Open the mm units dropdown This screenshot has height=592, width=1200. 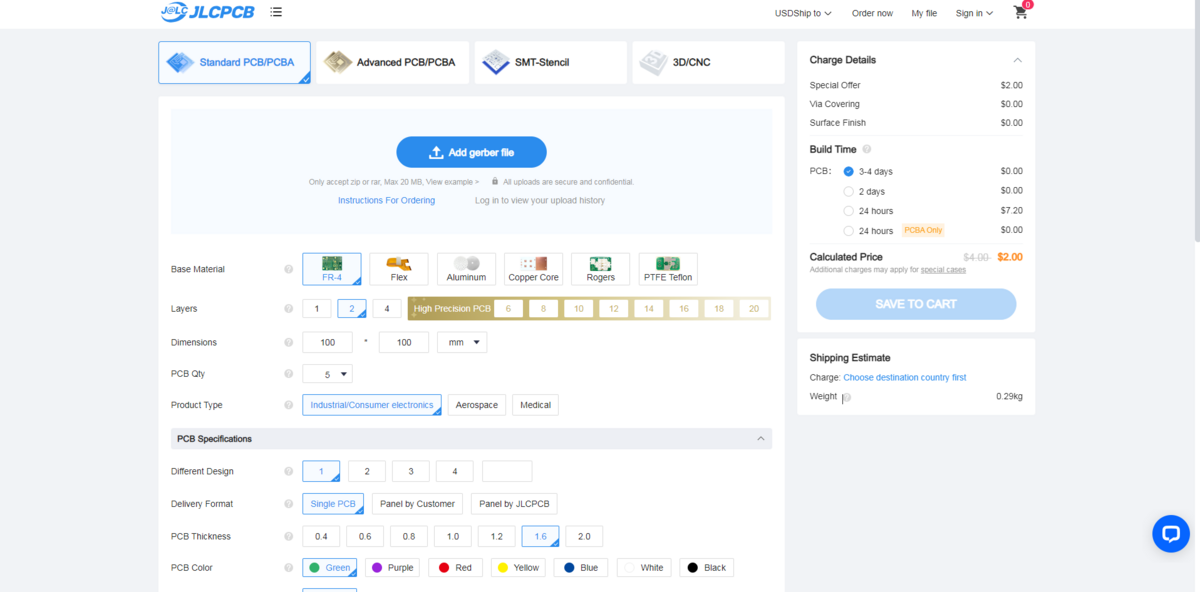coord(462,342)
